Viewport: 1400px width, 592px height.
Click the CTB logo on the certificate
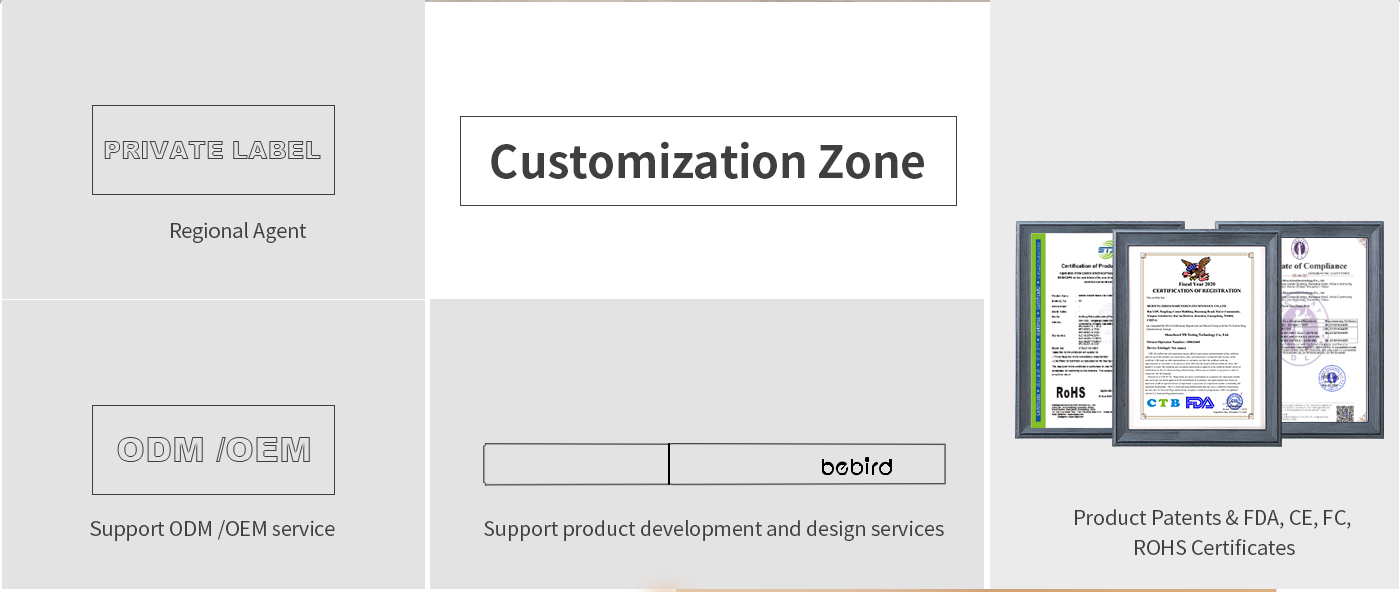(1163, 403)
